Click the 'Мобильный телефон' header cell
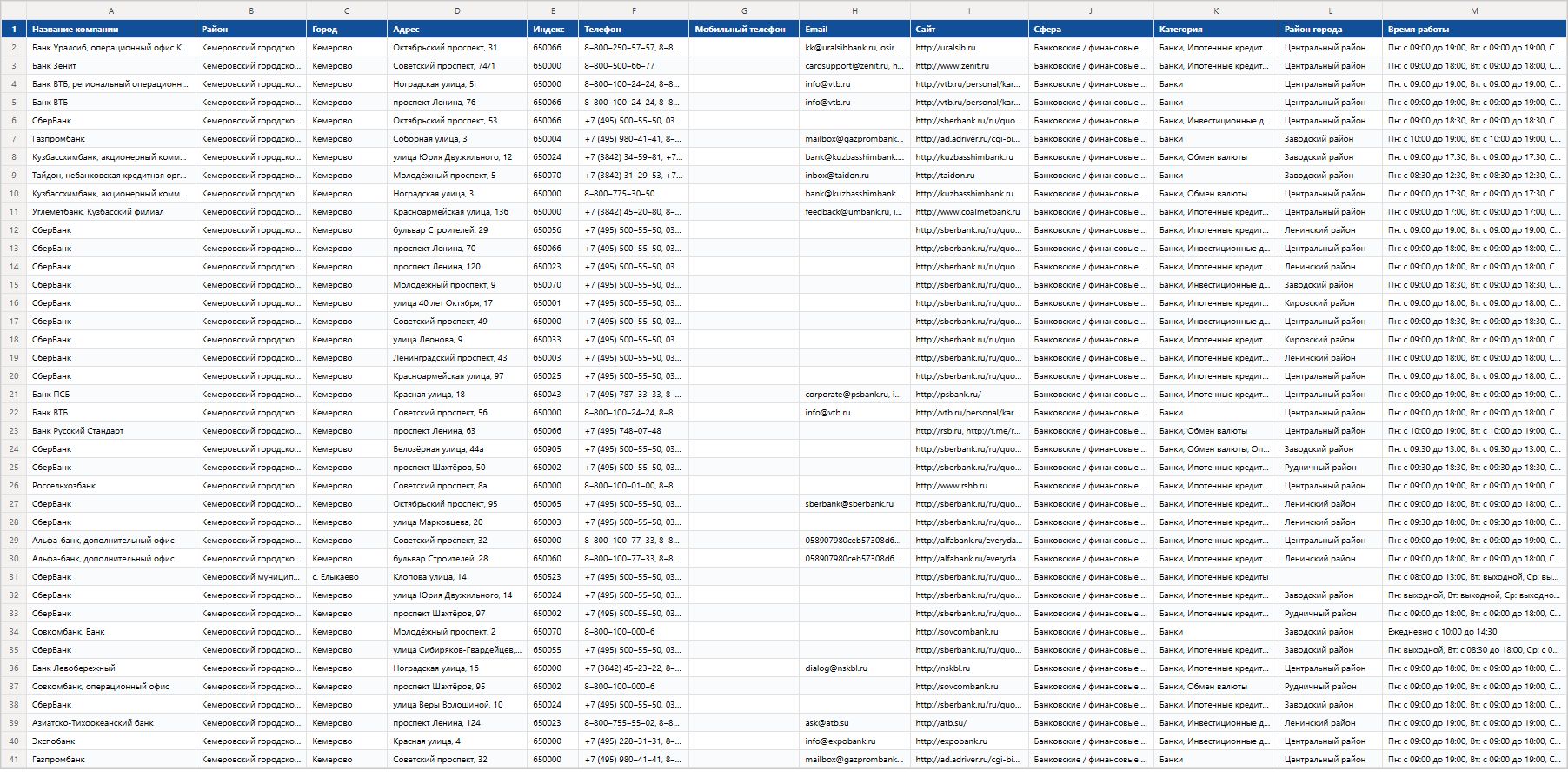The image size is (1568, 784). click(744, 30)
